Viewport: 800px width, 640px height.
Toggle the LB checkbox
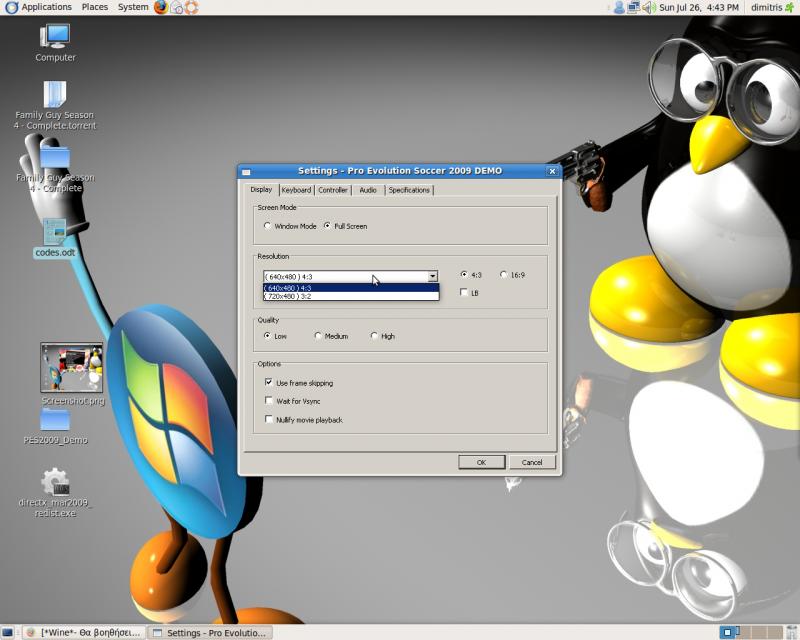pyautogui.click(x=464, y=292)
